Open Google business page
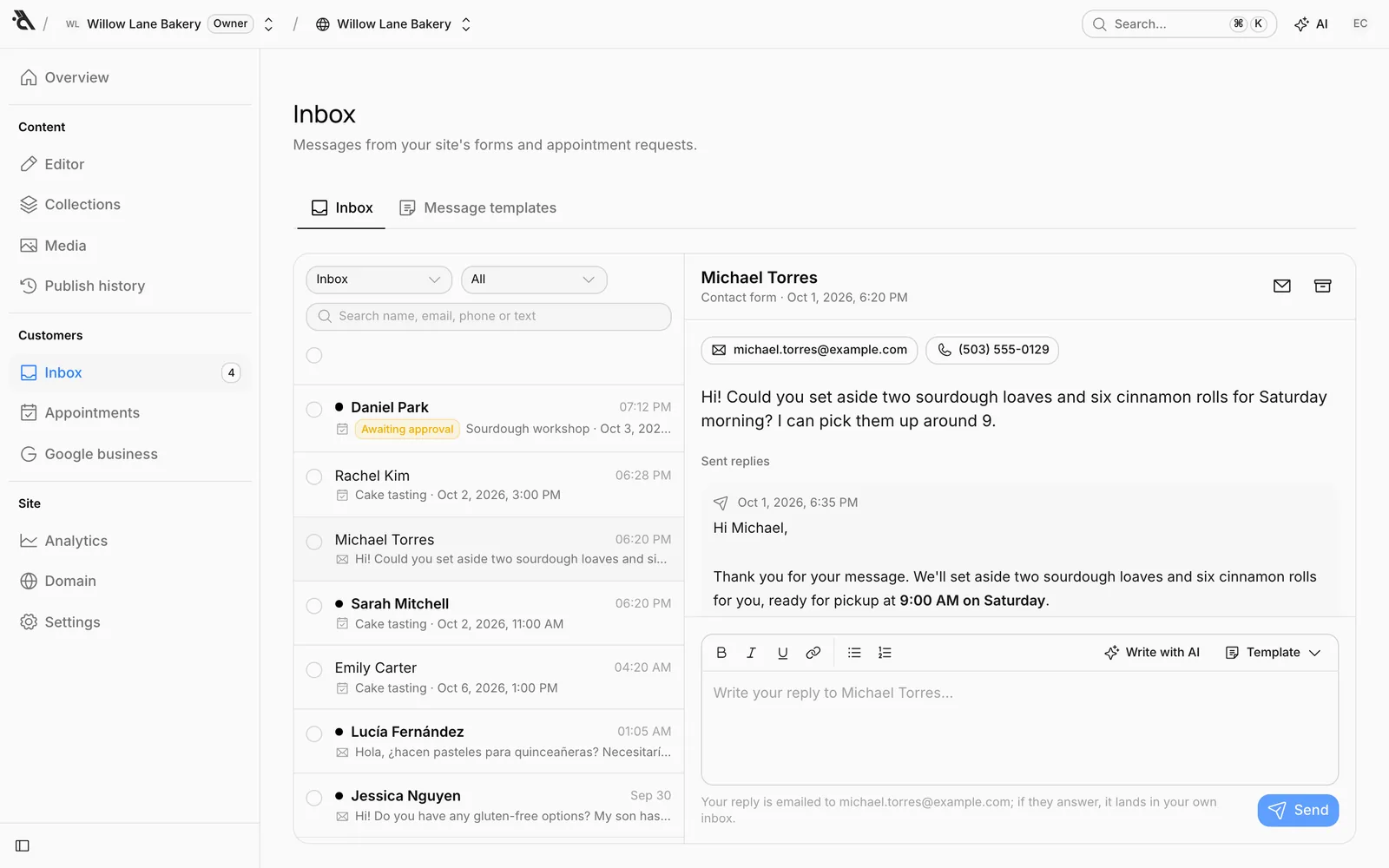This screenshot has width=1389, height=868. pyautogui.click(x=130, y=454)
